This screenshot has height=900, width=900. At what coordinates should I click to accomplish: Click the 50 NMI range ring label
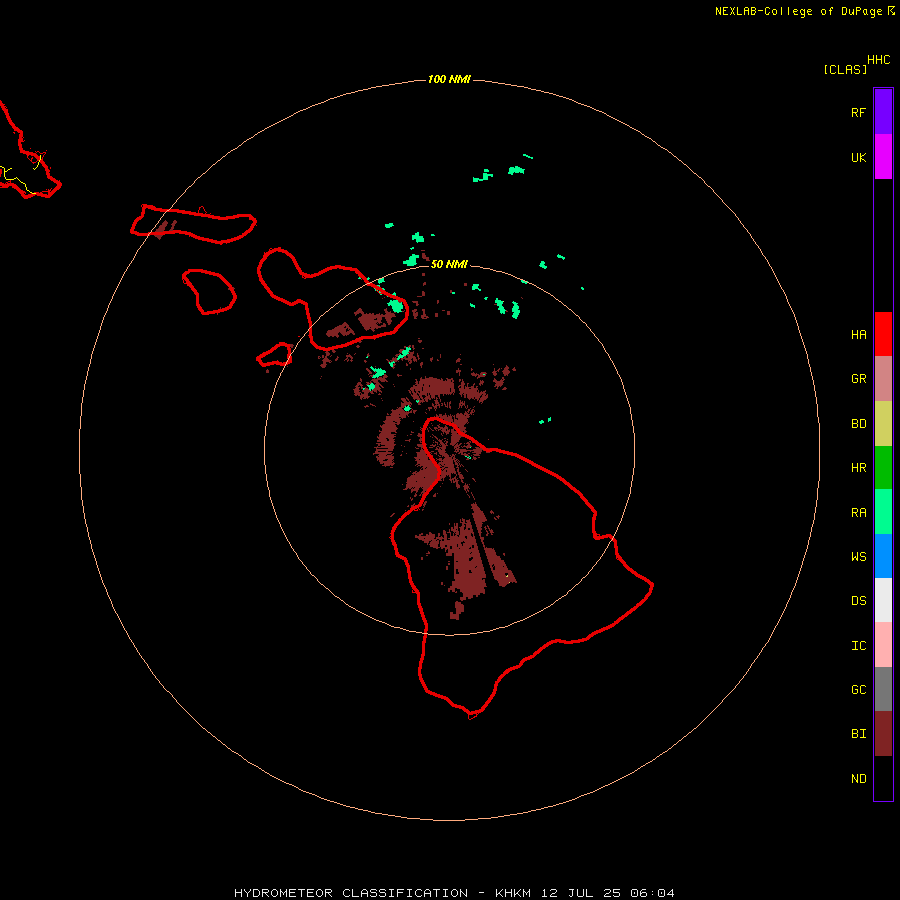(x=449, y=264)
